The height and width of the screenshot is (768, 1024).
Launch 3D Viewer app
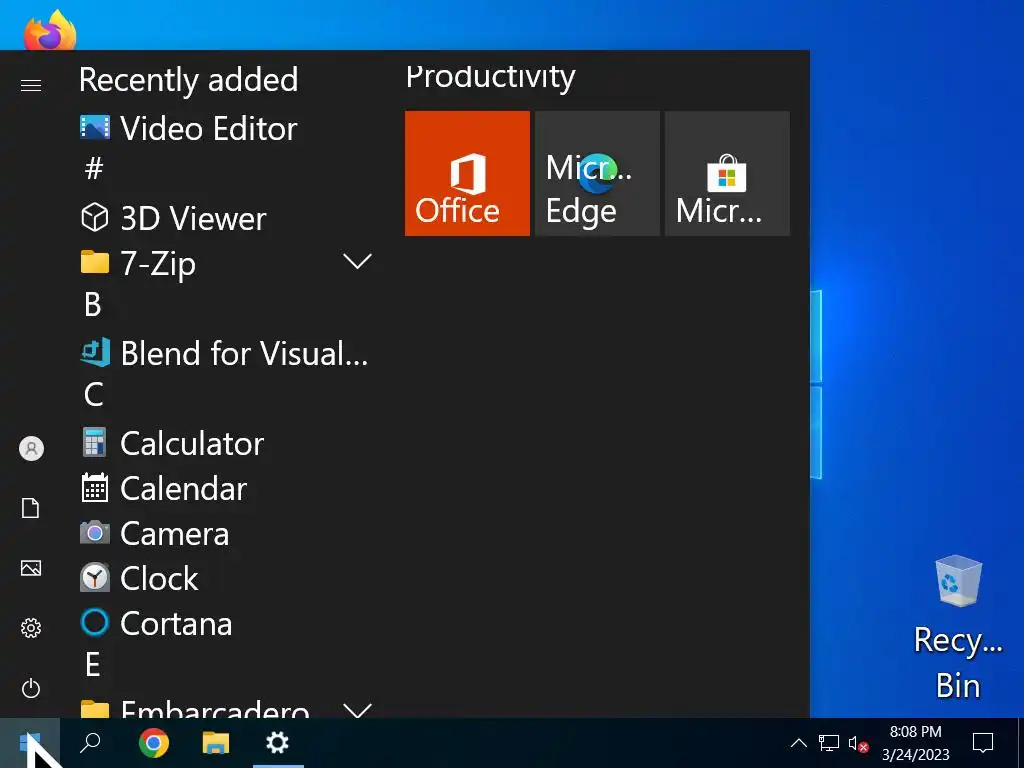(225, 217)
